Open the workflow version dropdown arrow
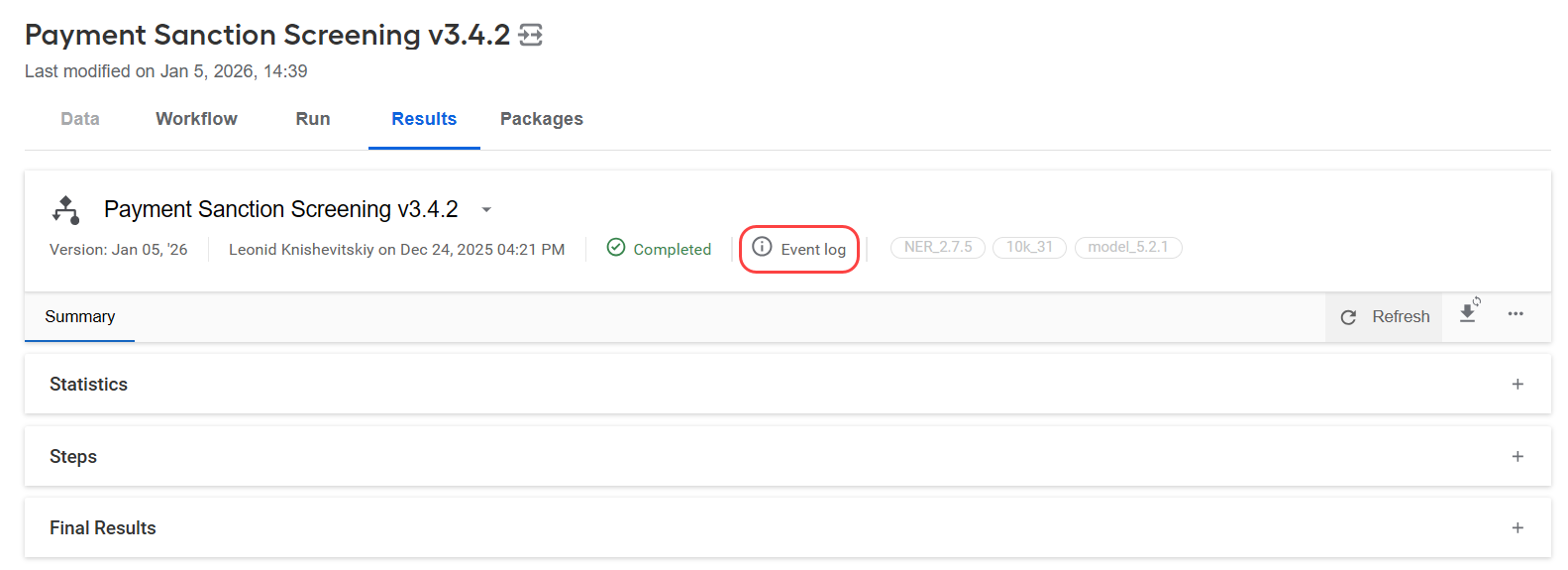Screen dimensions: 1568x570 (x=486, y=210)
